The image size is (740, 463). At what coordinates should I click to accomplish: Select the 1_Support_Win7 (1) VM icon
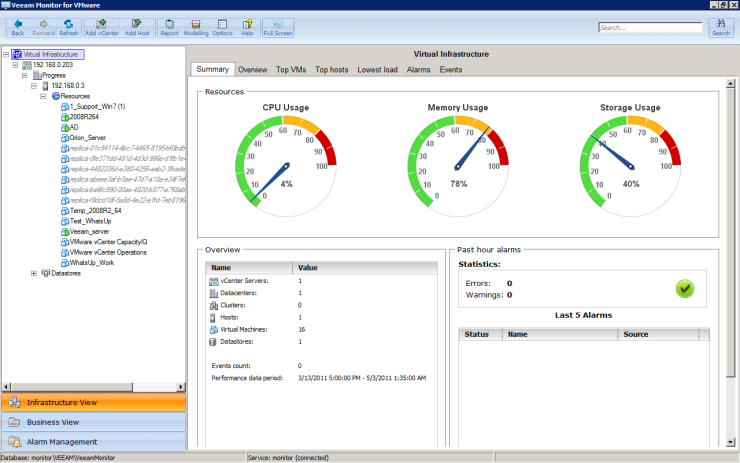click(65, 107)
